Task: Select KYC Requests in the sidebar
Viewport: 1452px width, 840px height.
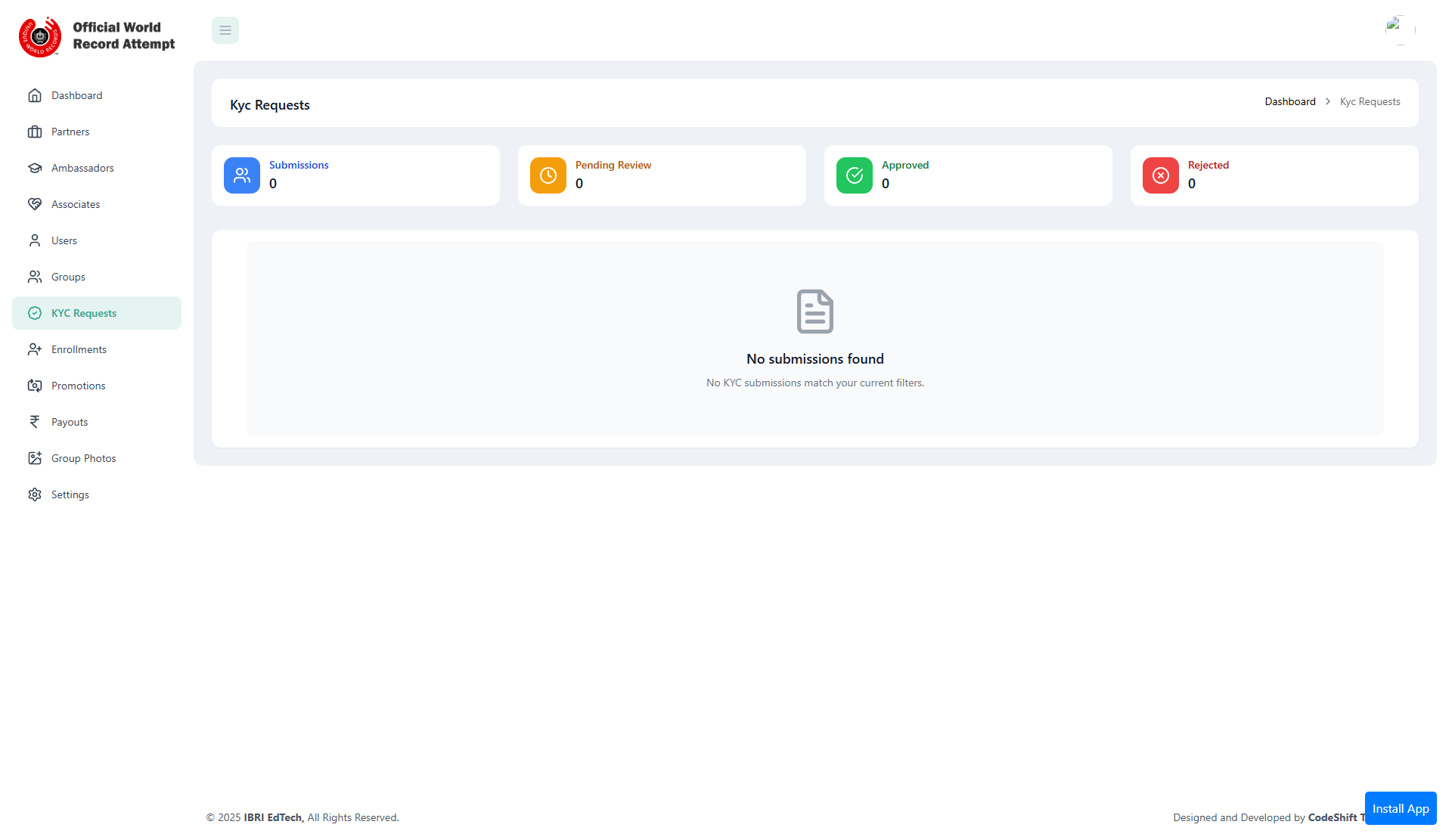Action: pos(97,313)
